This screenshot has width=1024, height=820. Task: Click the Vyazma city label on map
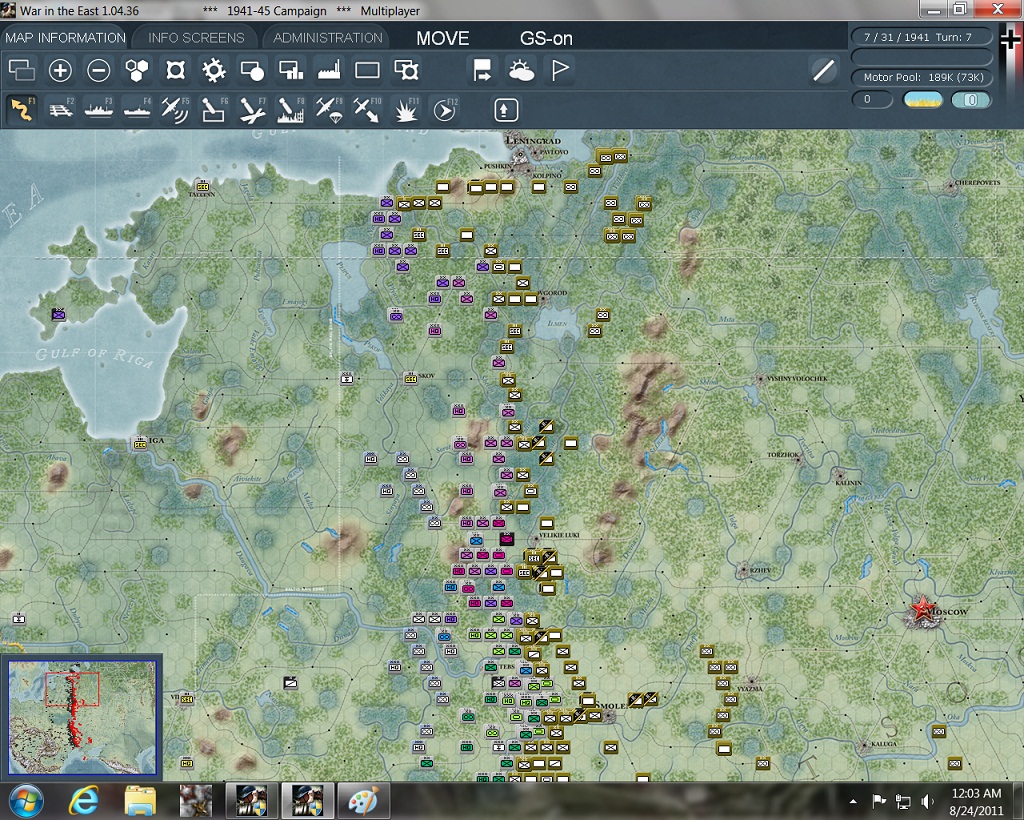pos(750,689)
